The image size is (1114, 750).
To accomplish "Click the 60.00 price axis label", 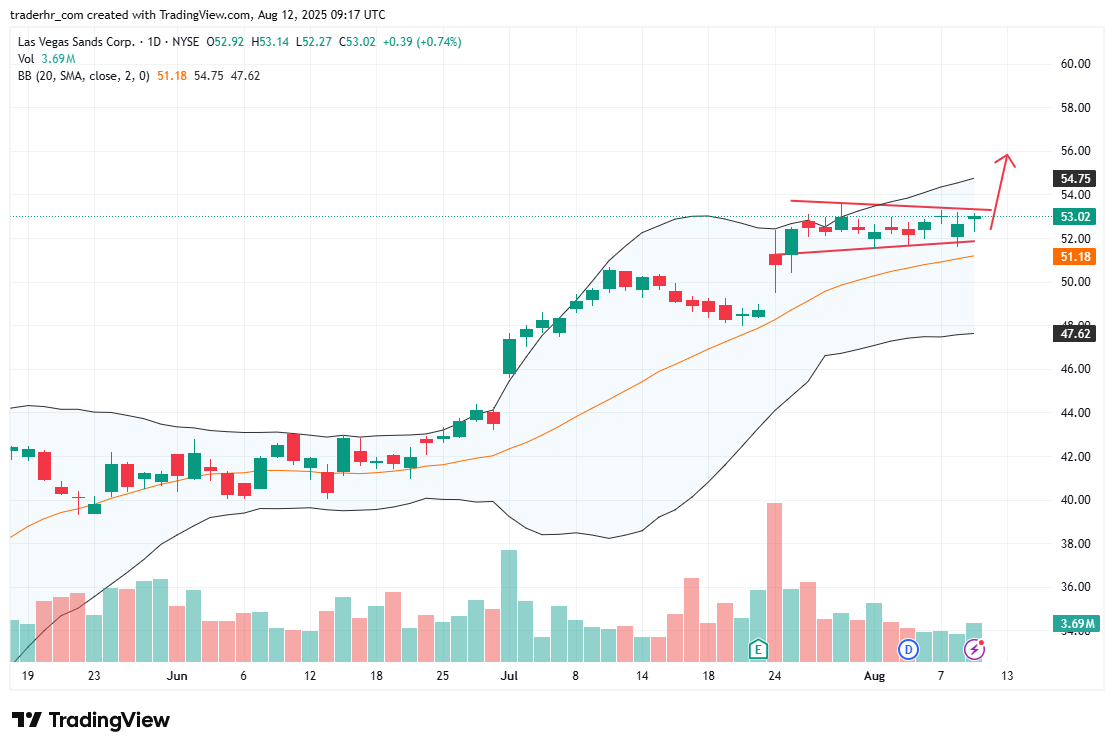I will 1075,64.
